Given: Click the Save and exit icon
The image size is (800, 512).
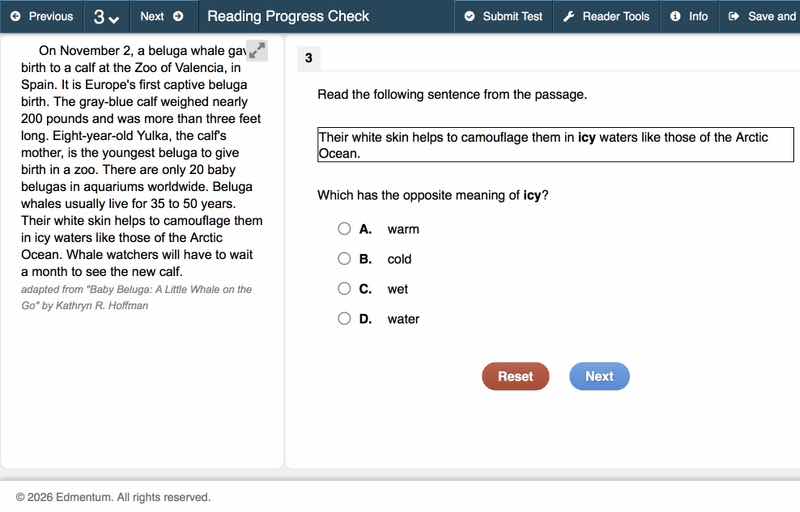Looking at the screenshot, I should coord(734,16).
